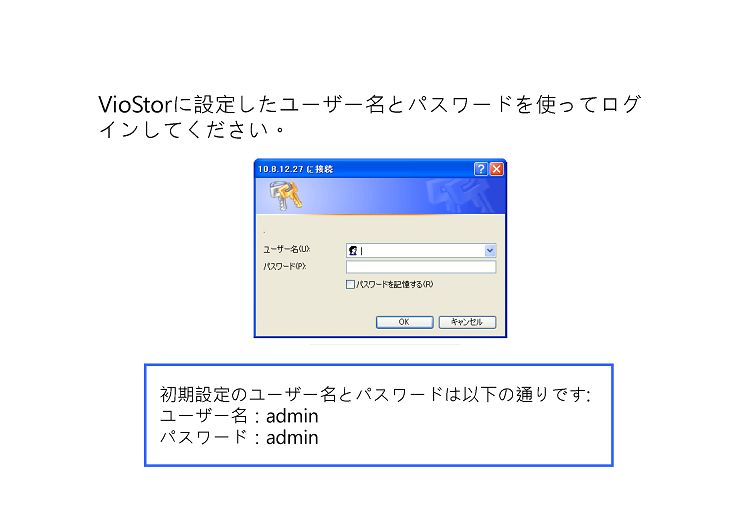The height and width of the screenshot is (529, 750).
Task: Click the パスワード : admin line
Action: tap(239, 438)
